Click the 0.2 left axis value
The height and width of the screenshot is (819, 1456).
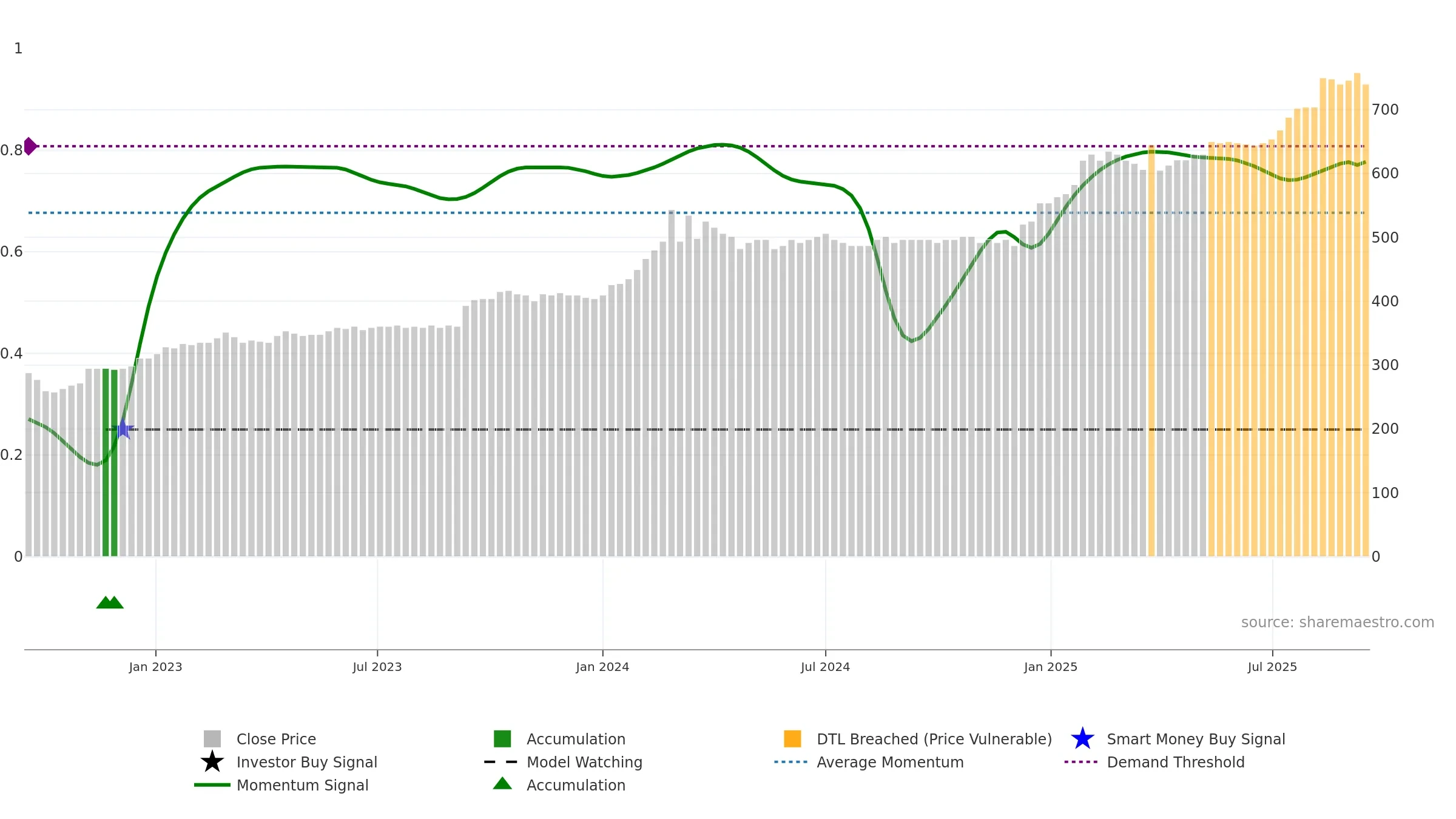point(12,455)
